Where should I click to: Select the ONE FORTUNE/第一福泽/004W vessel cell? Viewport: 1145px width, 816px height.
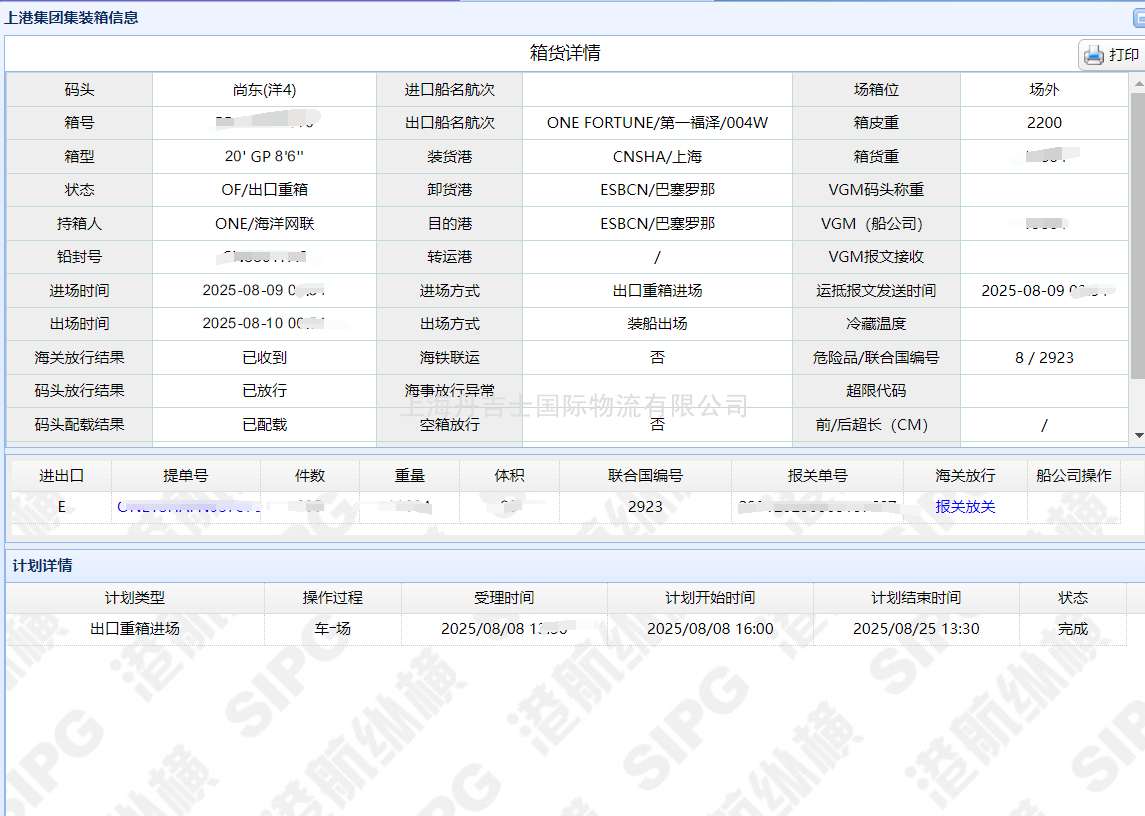[x=657, y=123]
